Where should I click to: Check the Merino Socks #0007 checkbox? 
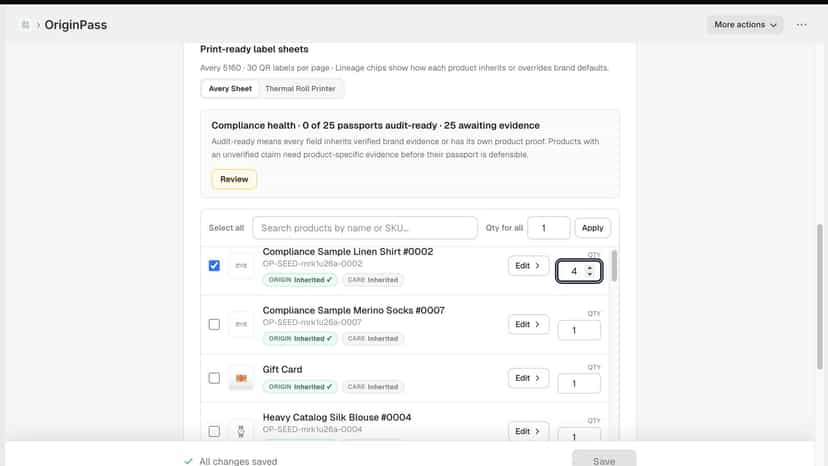[214, 324]
